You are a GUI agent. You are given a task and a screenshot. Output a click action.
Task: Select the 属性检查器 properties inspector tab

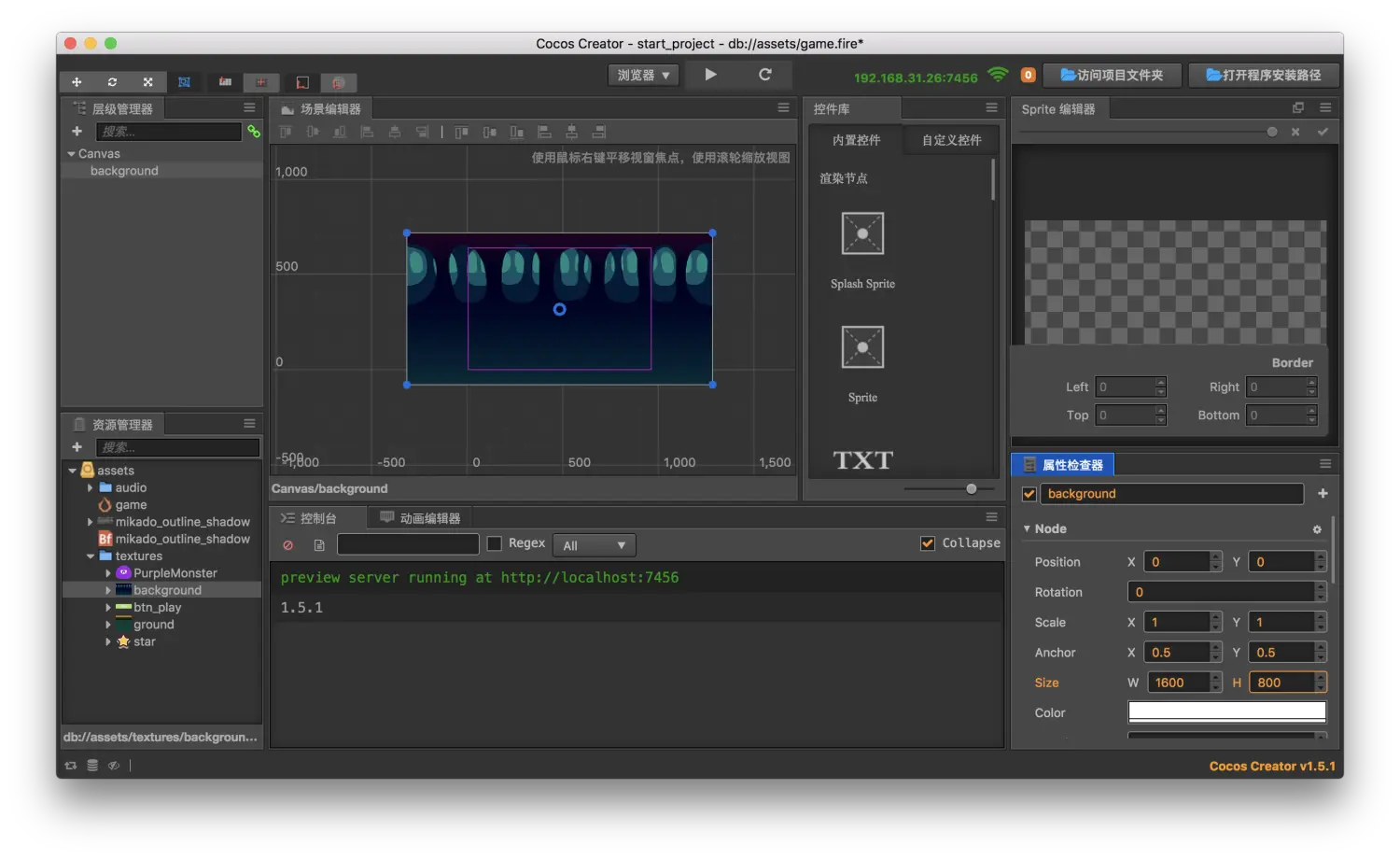tap(1063, 465)
